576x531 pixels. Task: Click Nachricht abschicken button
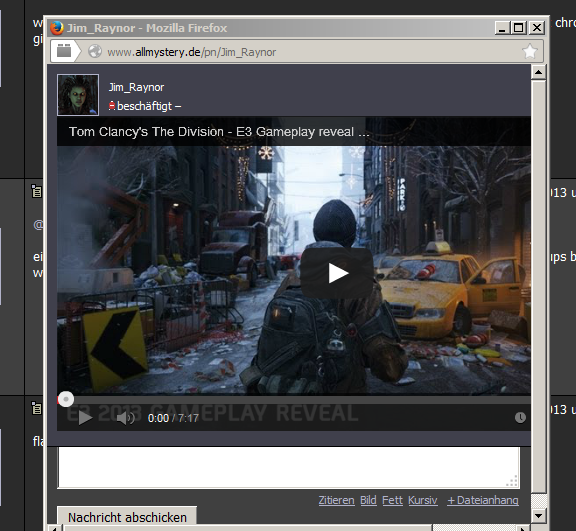[x=127, y=517]
